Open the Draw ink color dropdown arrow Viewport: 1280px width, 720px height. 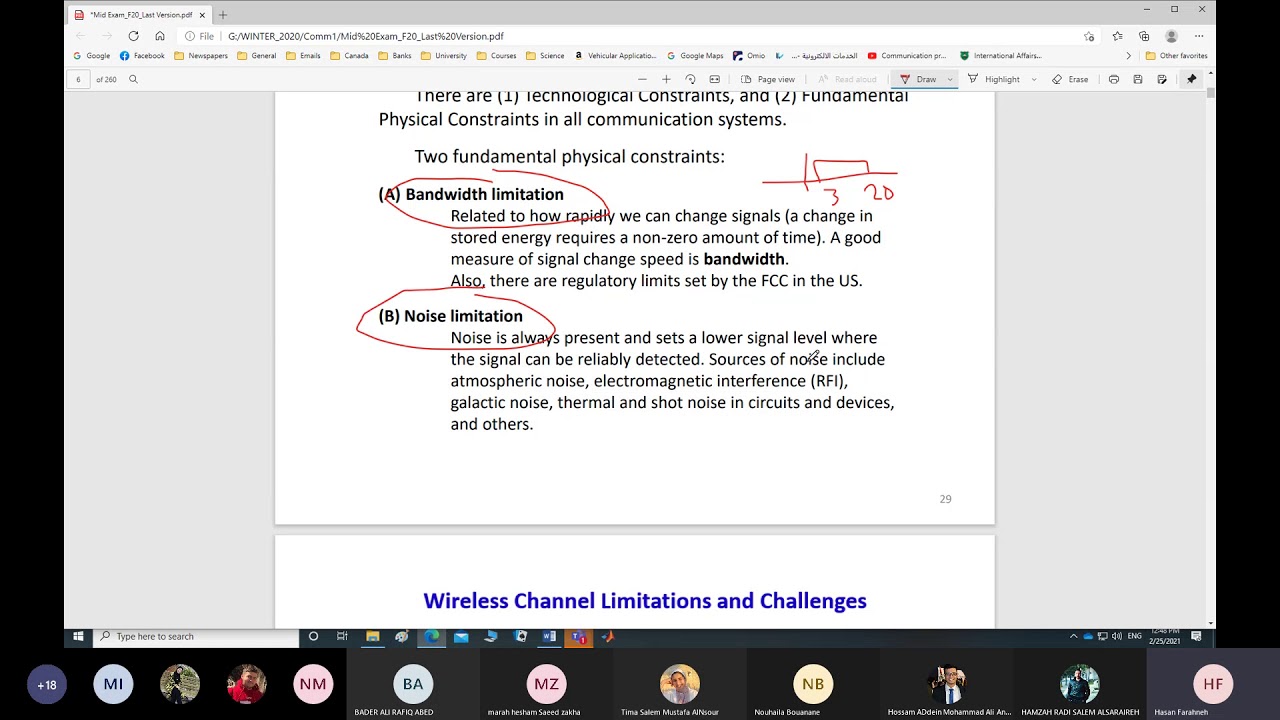pyautogui.click(x=950, y=79)
